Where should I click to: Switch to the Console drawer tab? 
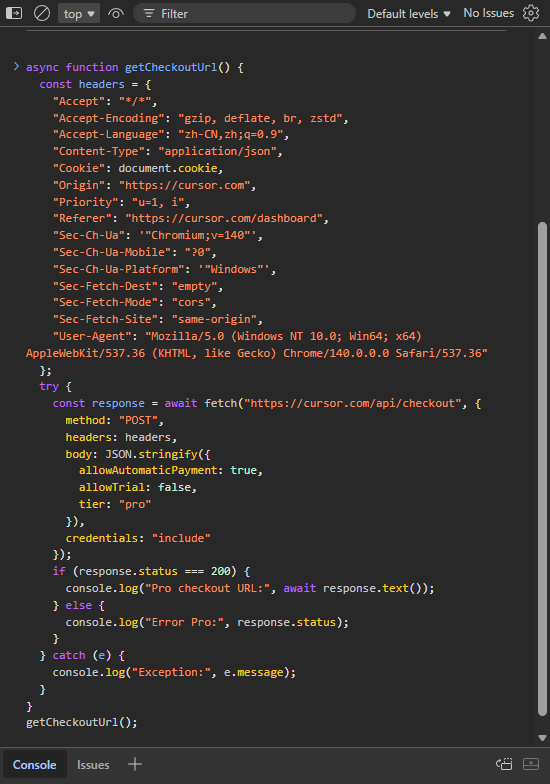(34, 764)
